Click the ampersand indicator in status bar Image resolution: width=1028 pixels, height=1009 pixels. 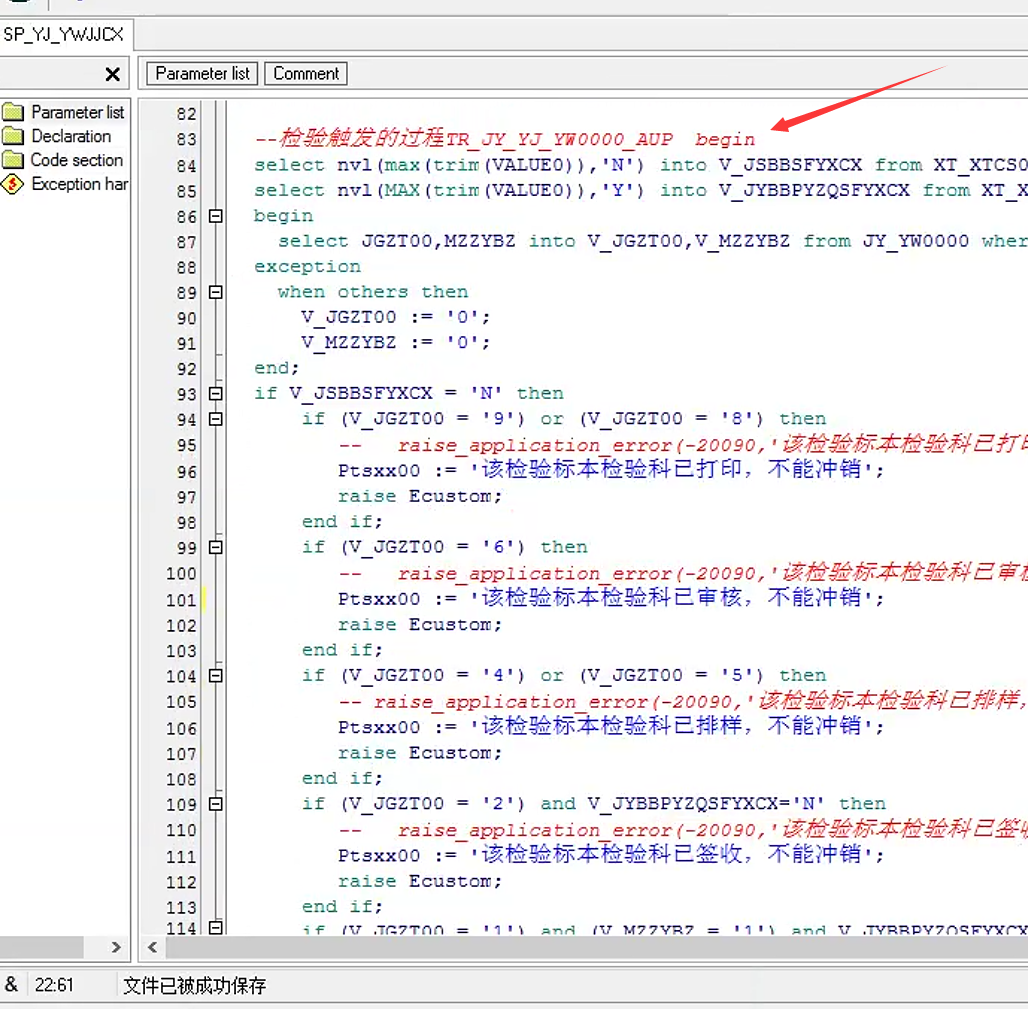coord(11,985)
